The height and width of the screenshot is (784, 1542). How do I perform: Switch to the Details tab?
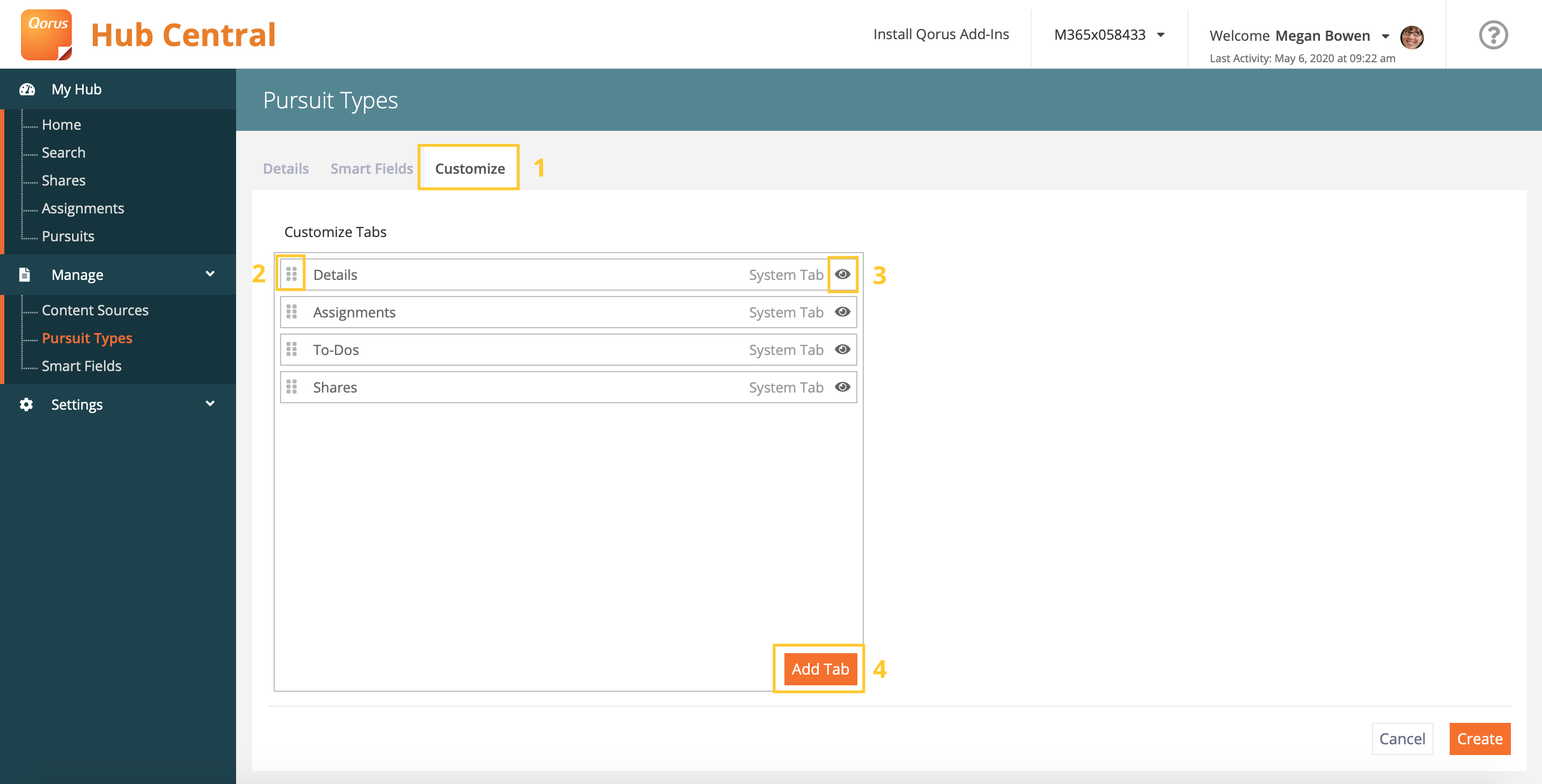[285, 169]
